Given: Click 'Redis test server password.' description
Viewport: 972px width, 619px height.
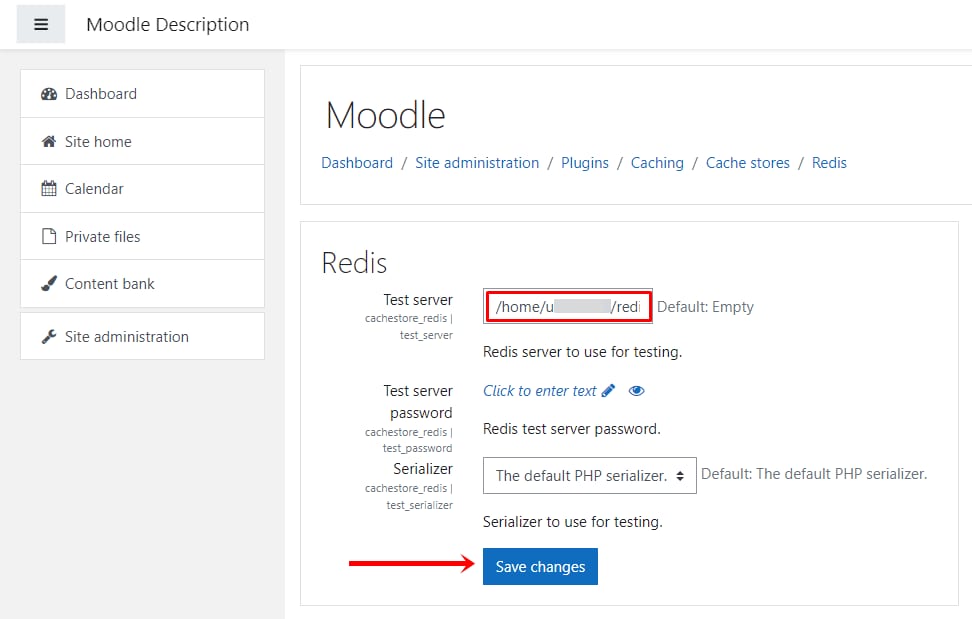Looking at the screenshot, I should (572, 429).
